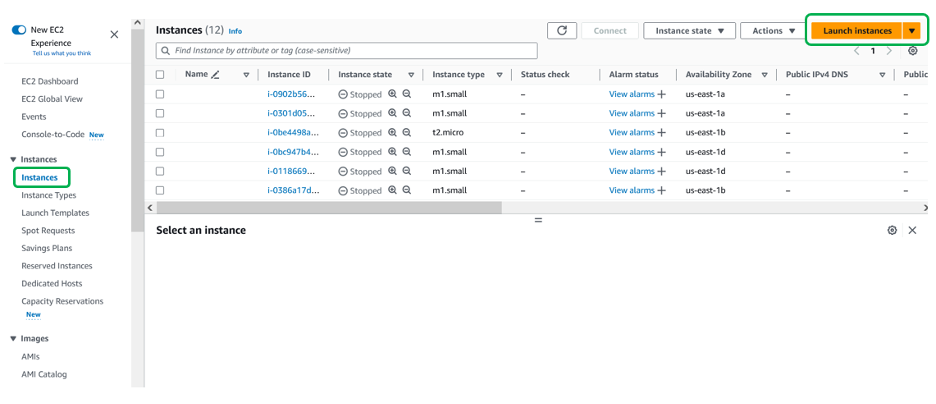Zoom out filter for i-0386a17d state

tap(407, 190)
